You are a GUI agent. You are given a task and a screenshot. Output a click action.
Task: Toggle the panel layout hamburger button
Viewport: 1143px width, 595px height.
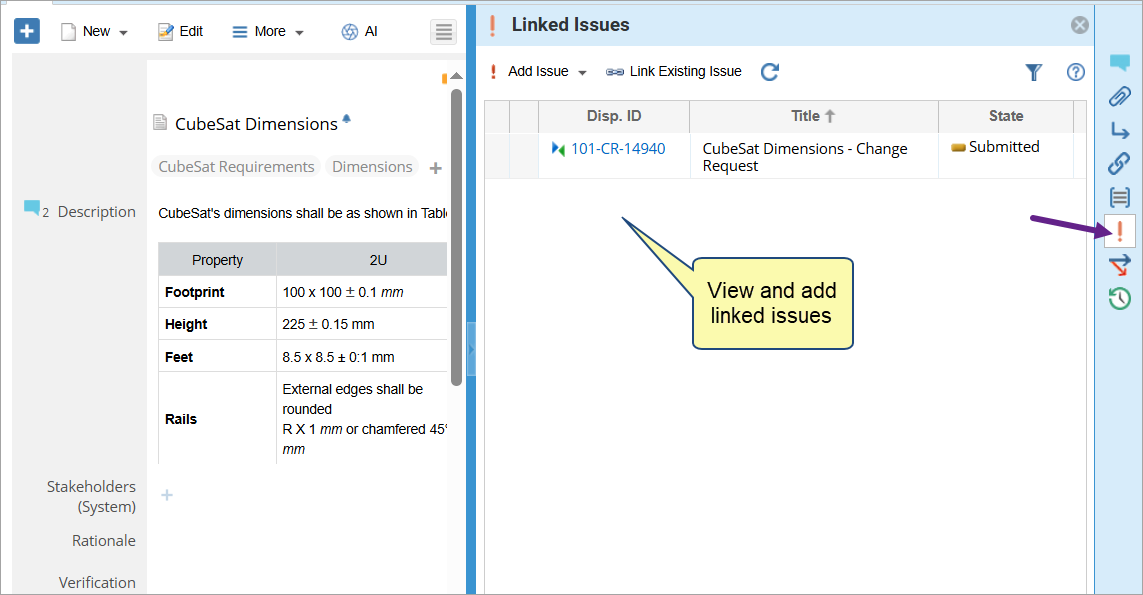444,32
